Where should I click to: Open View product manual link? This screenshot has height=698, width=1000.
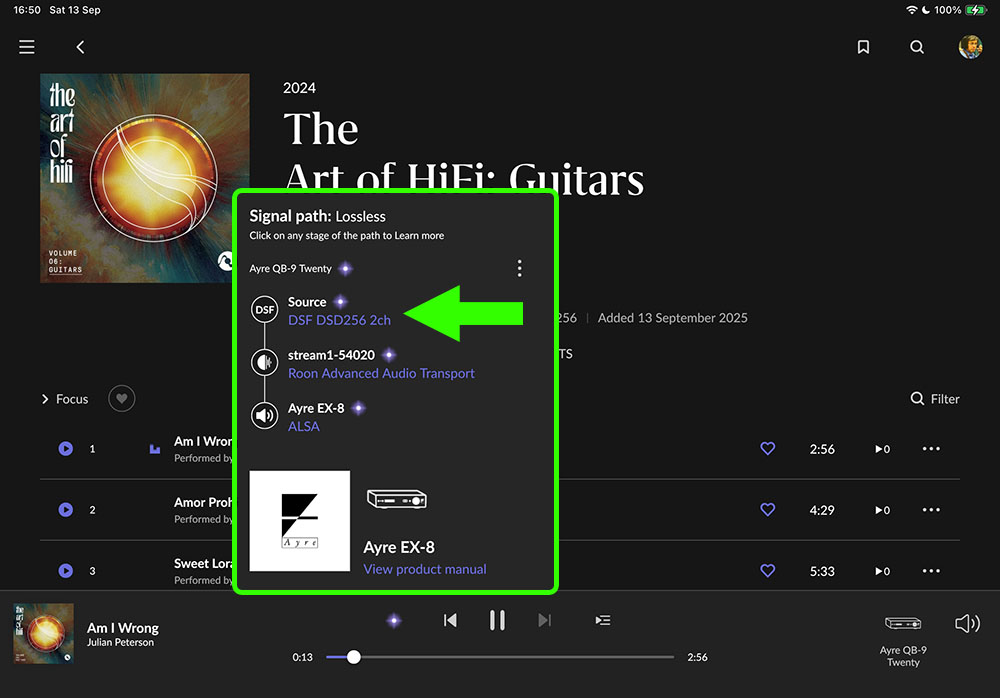coord(425,569)
